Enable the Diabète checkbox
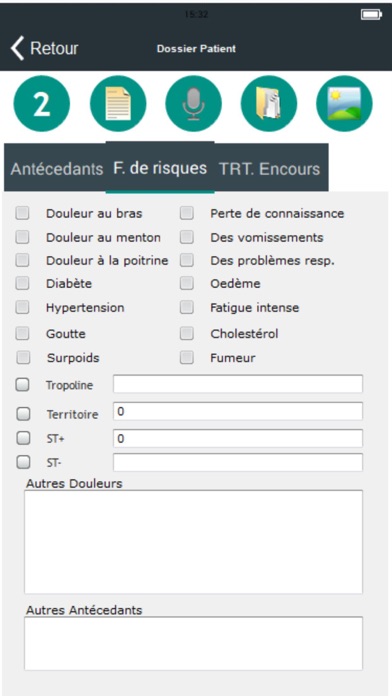 pyautogui.click(x=22, y=283)
